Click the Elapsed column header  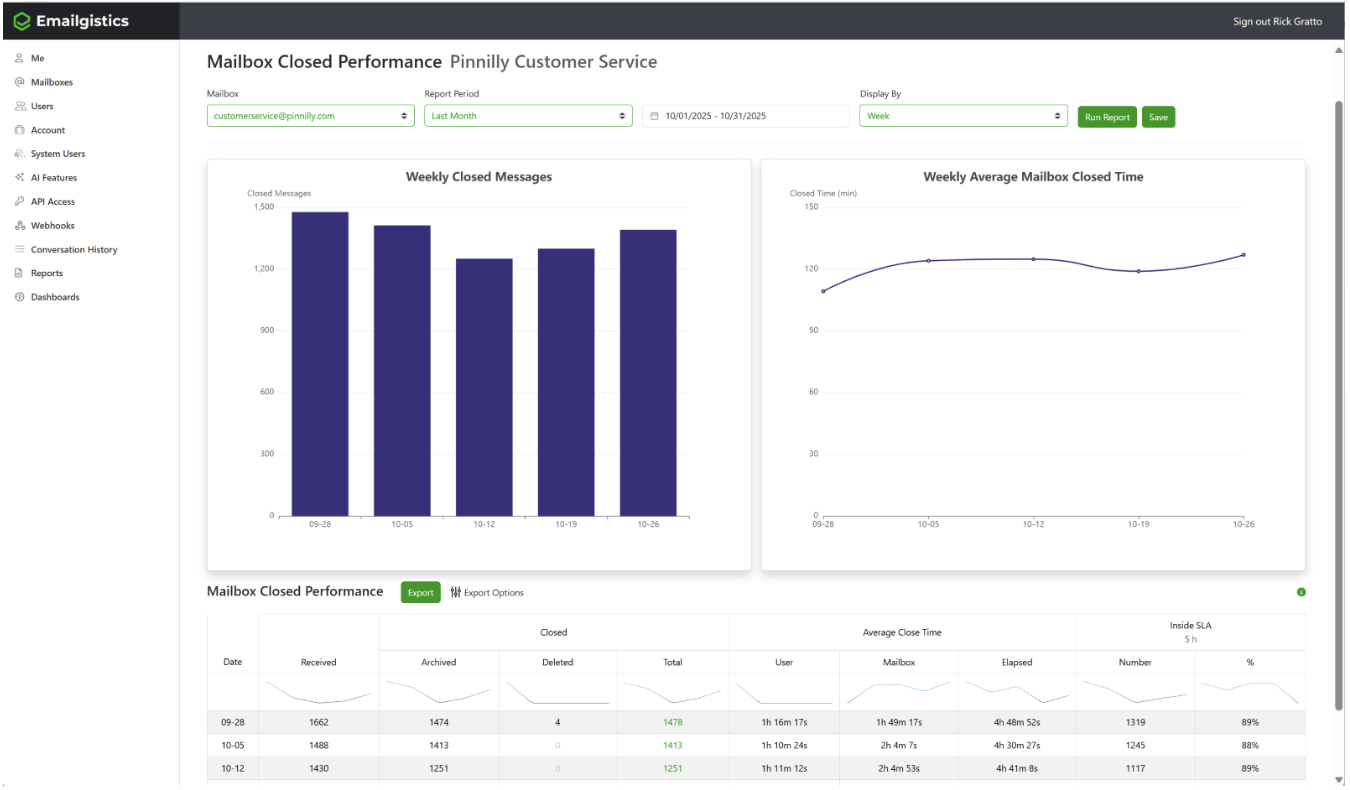1016,662
